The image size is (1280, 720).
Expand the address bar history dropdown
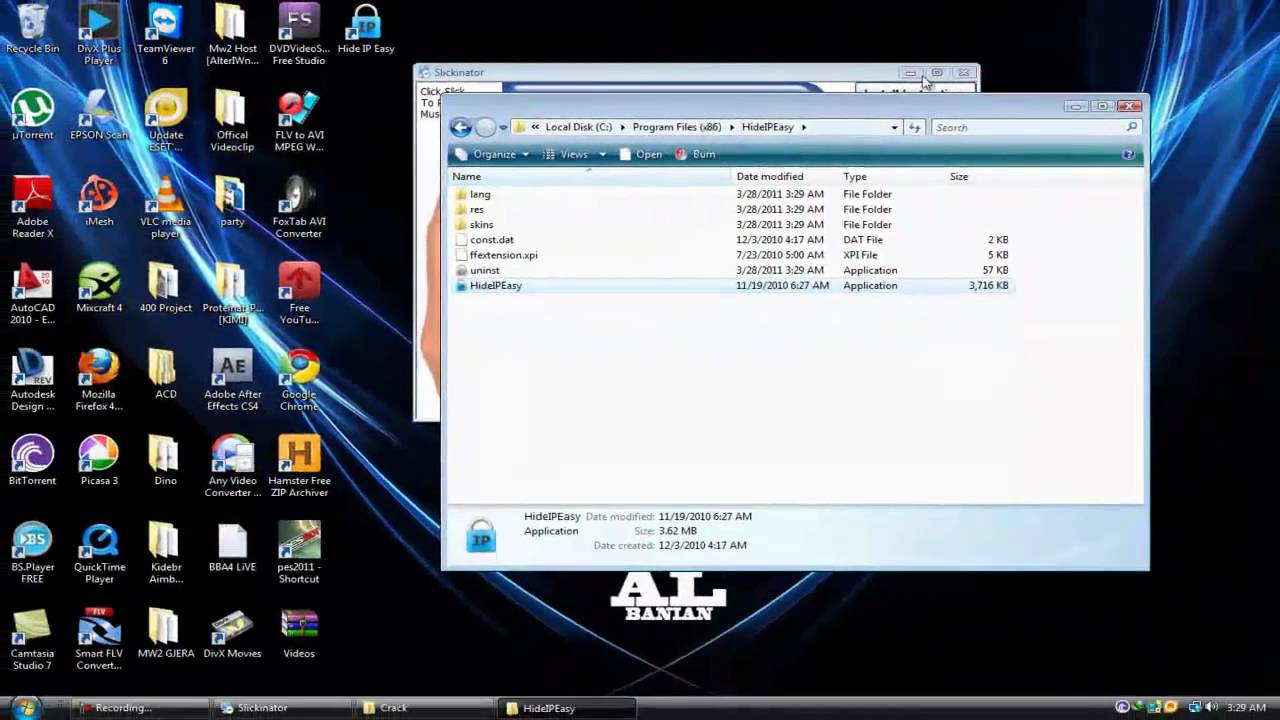click(x=894, y=127)
